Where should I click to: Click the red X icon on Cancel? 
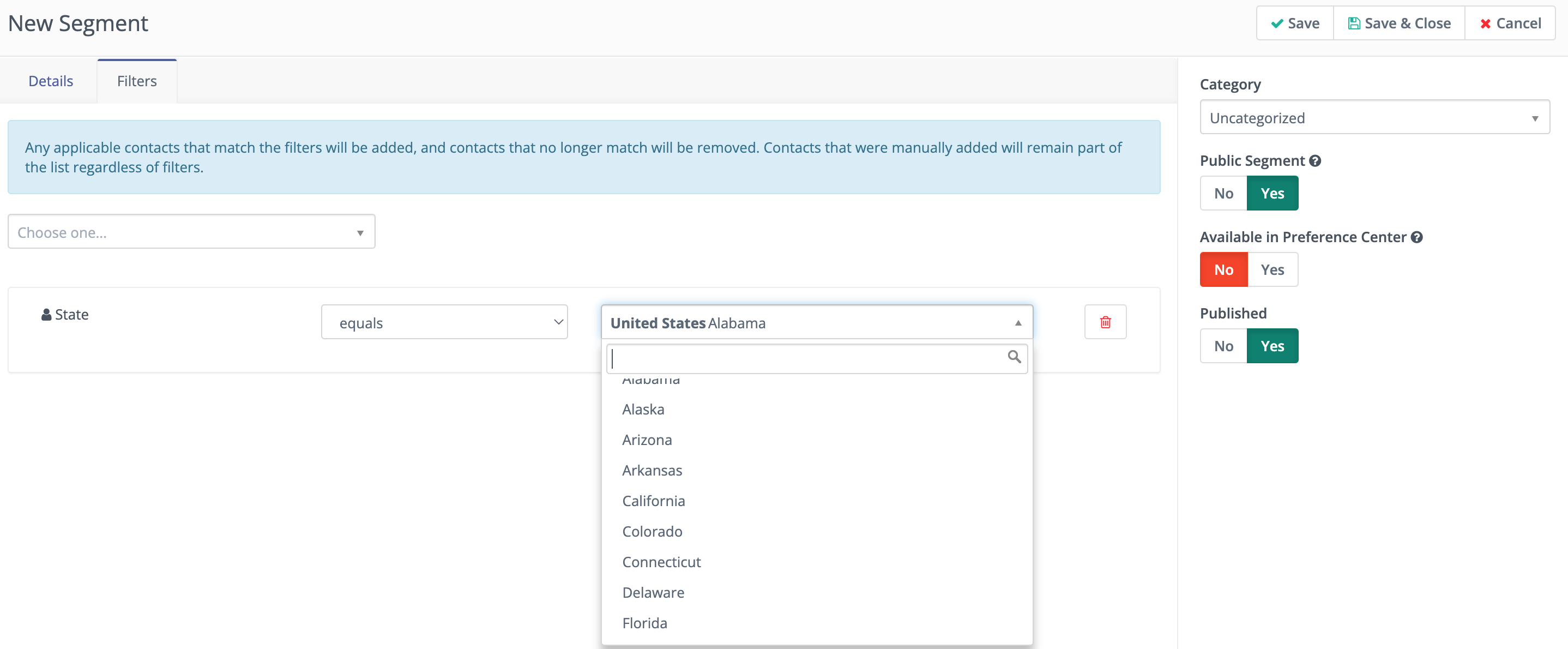[x=1485, y=23]
